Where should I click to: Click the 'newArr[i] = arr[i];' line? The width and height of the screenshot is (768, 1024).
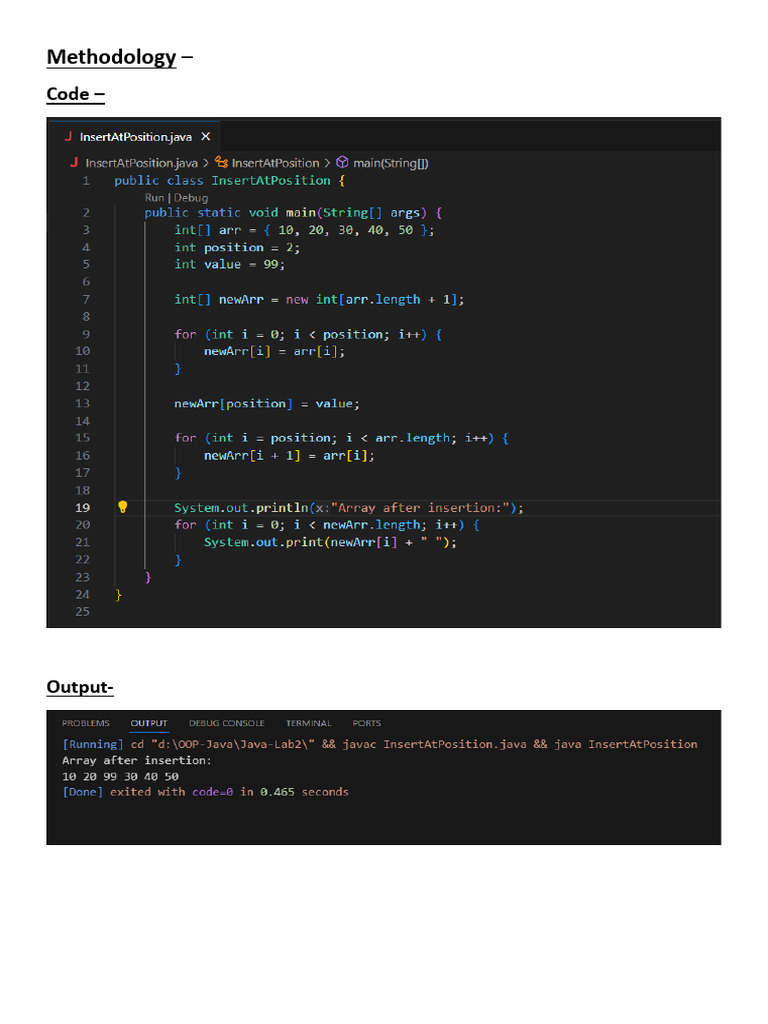point(274,351)
